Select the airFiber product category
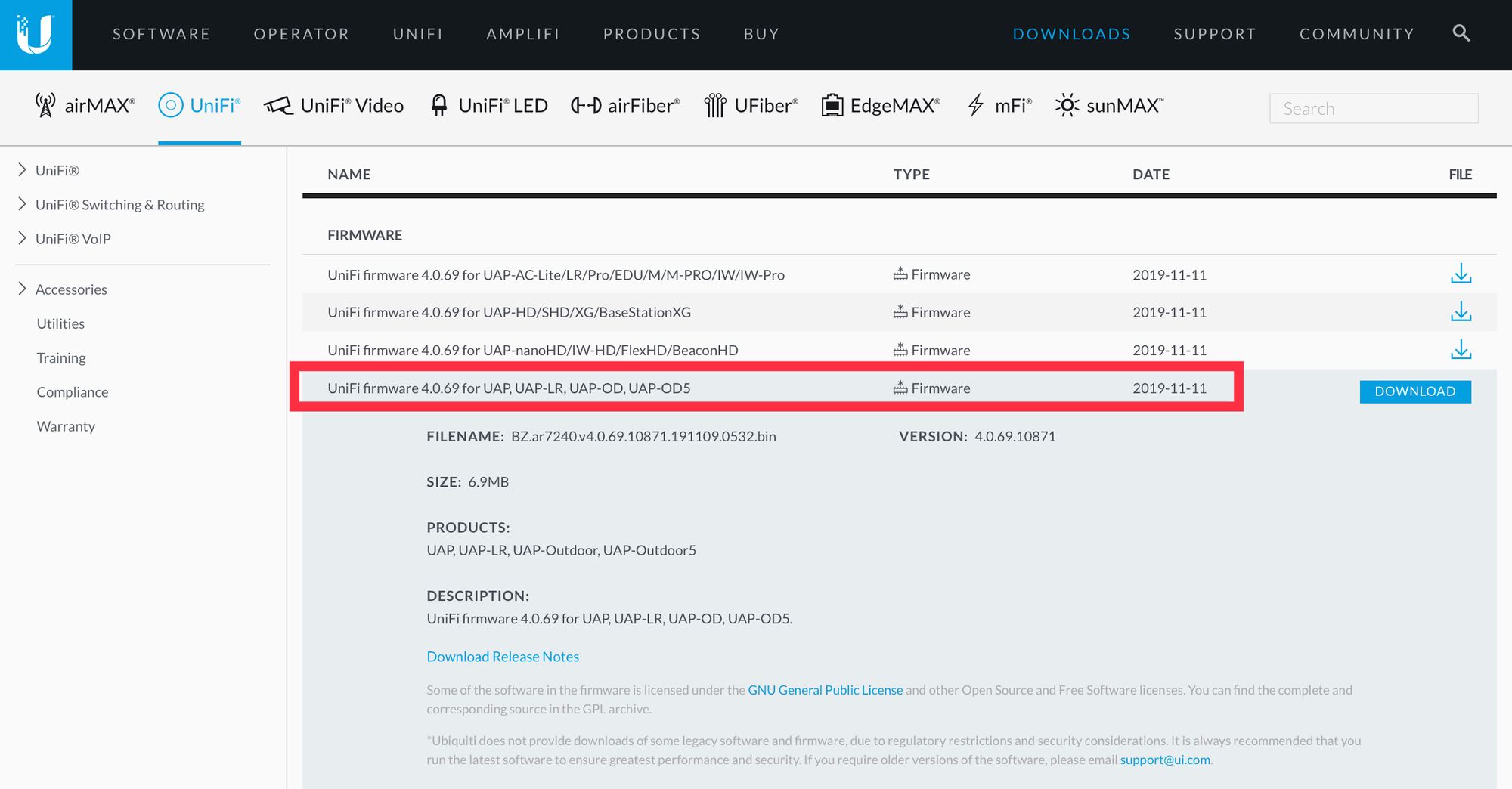 point(625,106)
